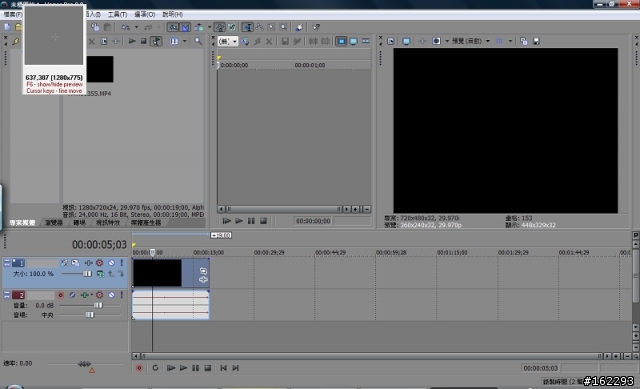Click Trimmer Play from Start button
Screen dimensions: 640x389
[227, 221]
